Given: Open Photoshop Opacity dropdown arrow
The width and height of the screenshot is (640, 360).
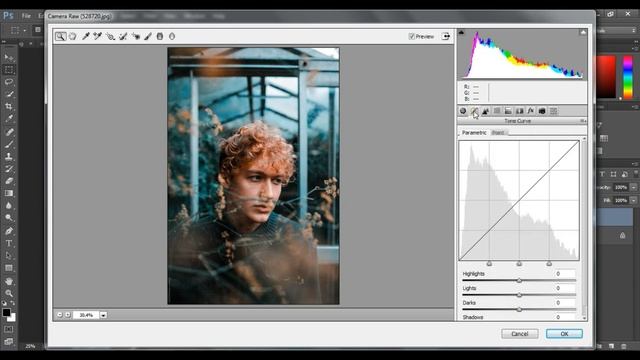Looking at the screenshot, I should [633, 187].
